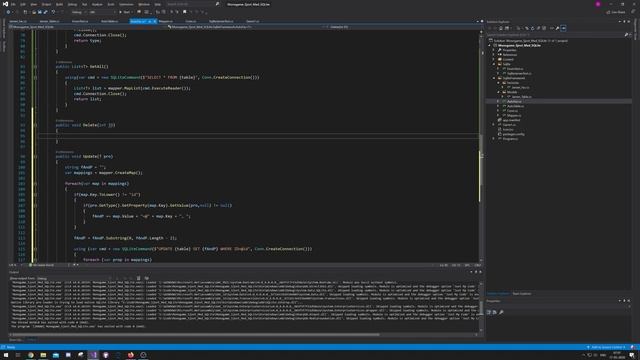The image size is (640, 360).
Task: Toggle auto-hide pin on Solution Explorer
Action: [624, 22]
